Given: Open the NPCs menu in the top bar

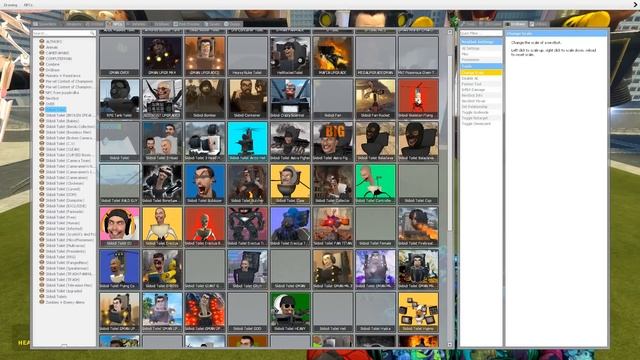Looking at the screenshot, I should [28, 5].
